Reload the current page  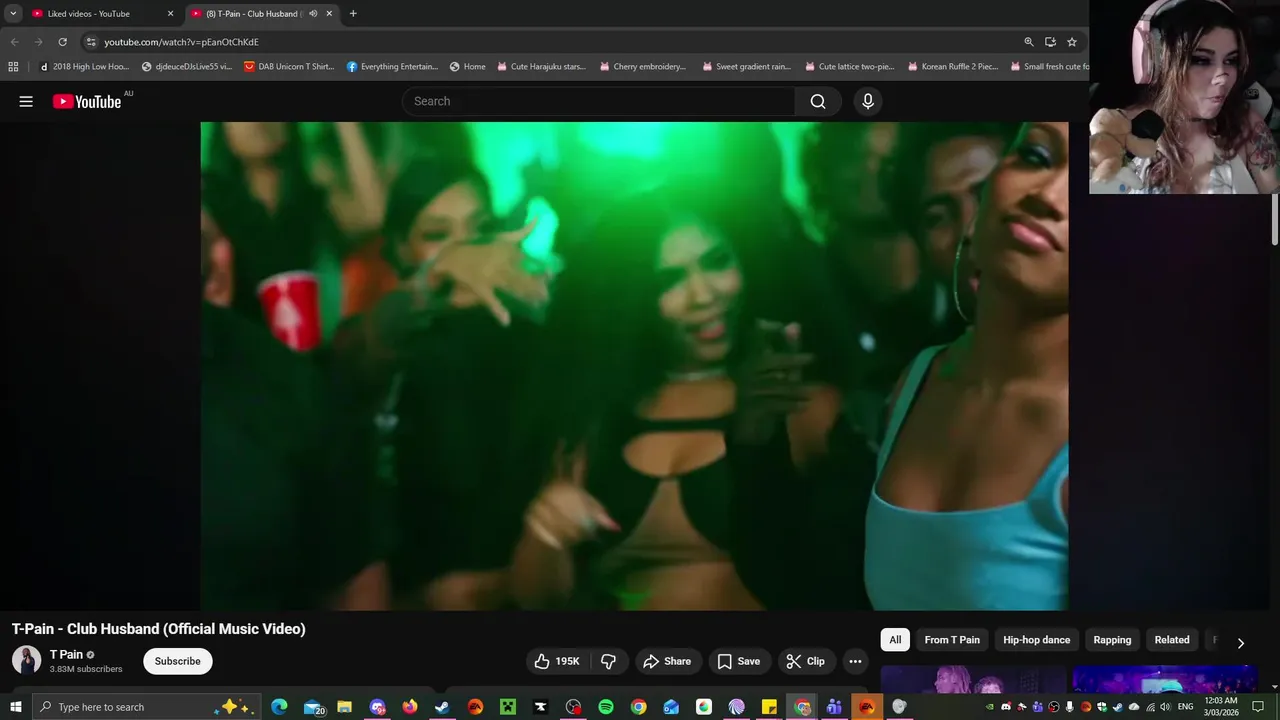62,42
